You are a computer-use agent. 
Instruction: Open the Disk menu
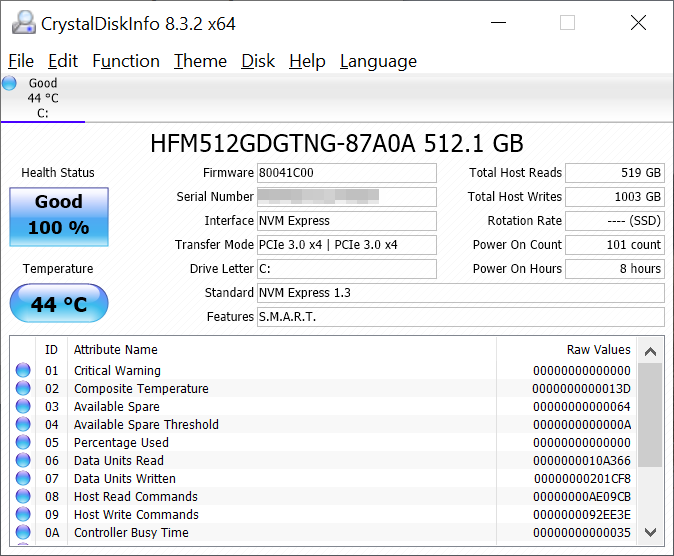(x=258, y=61)
